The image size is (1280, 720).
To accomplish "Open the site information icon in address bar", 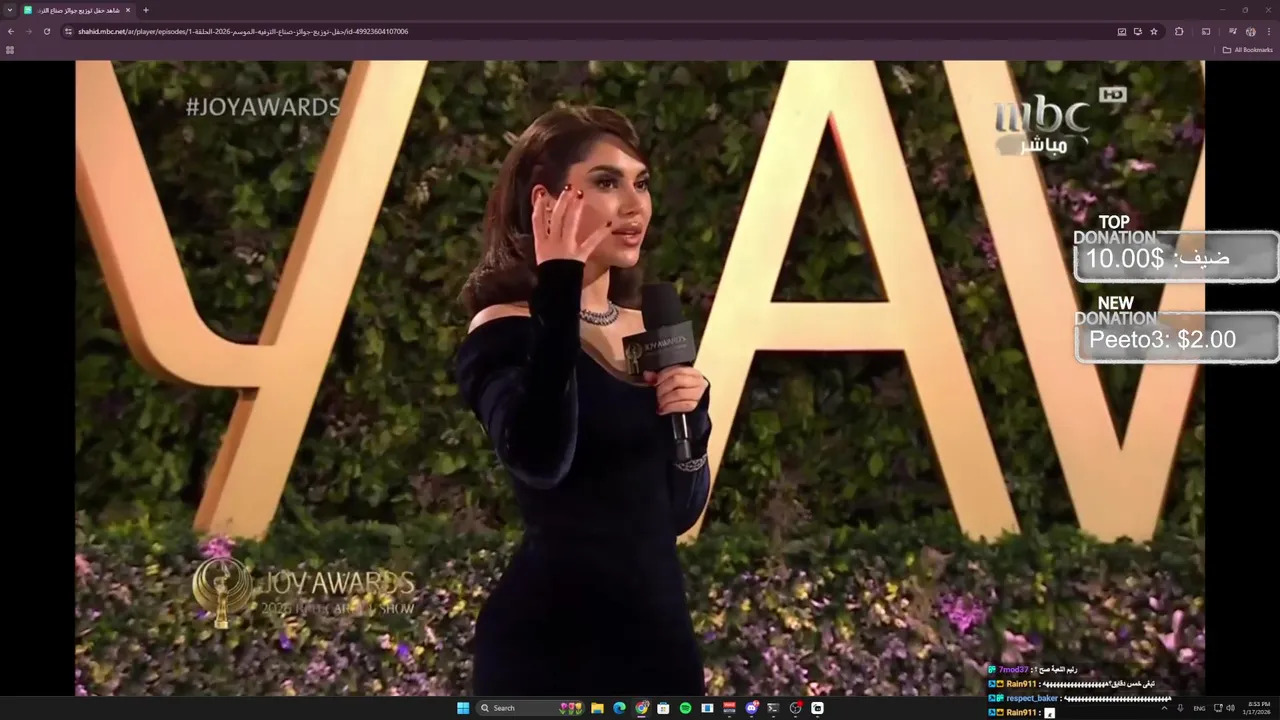I will (x=68, y=31).
